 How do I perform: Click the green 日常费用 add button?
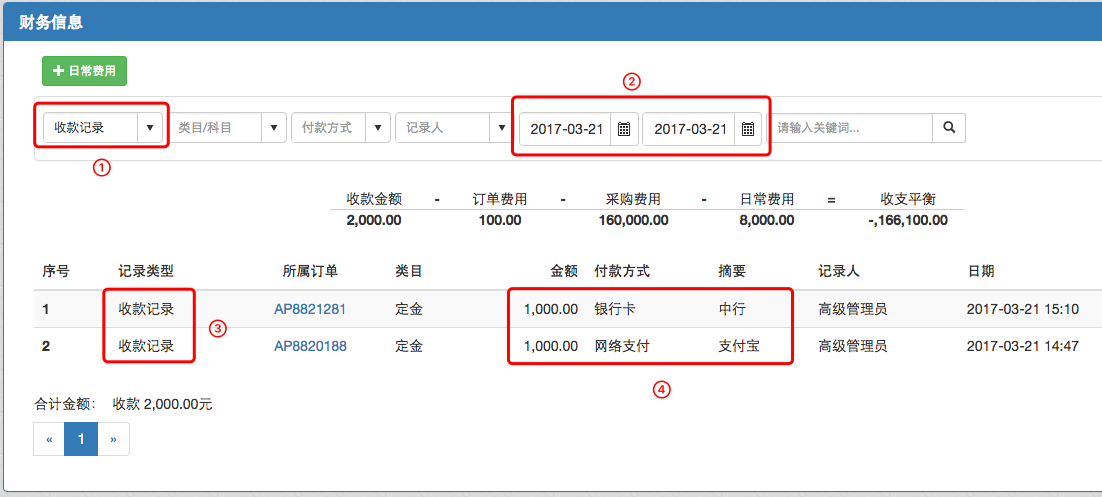(x=84, y=71)
